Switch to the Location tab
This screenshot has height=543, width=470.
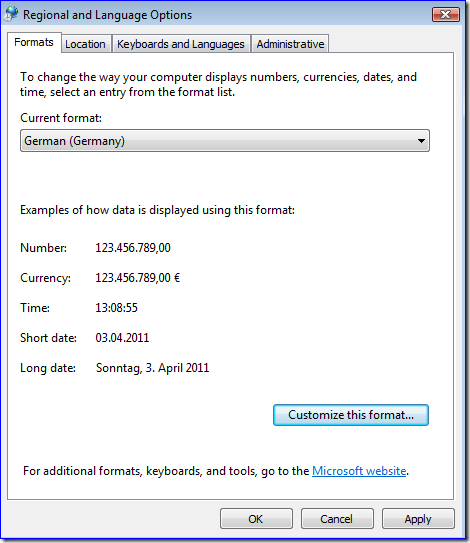(85, 44)
